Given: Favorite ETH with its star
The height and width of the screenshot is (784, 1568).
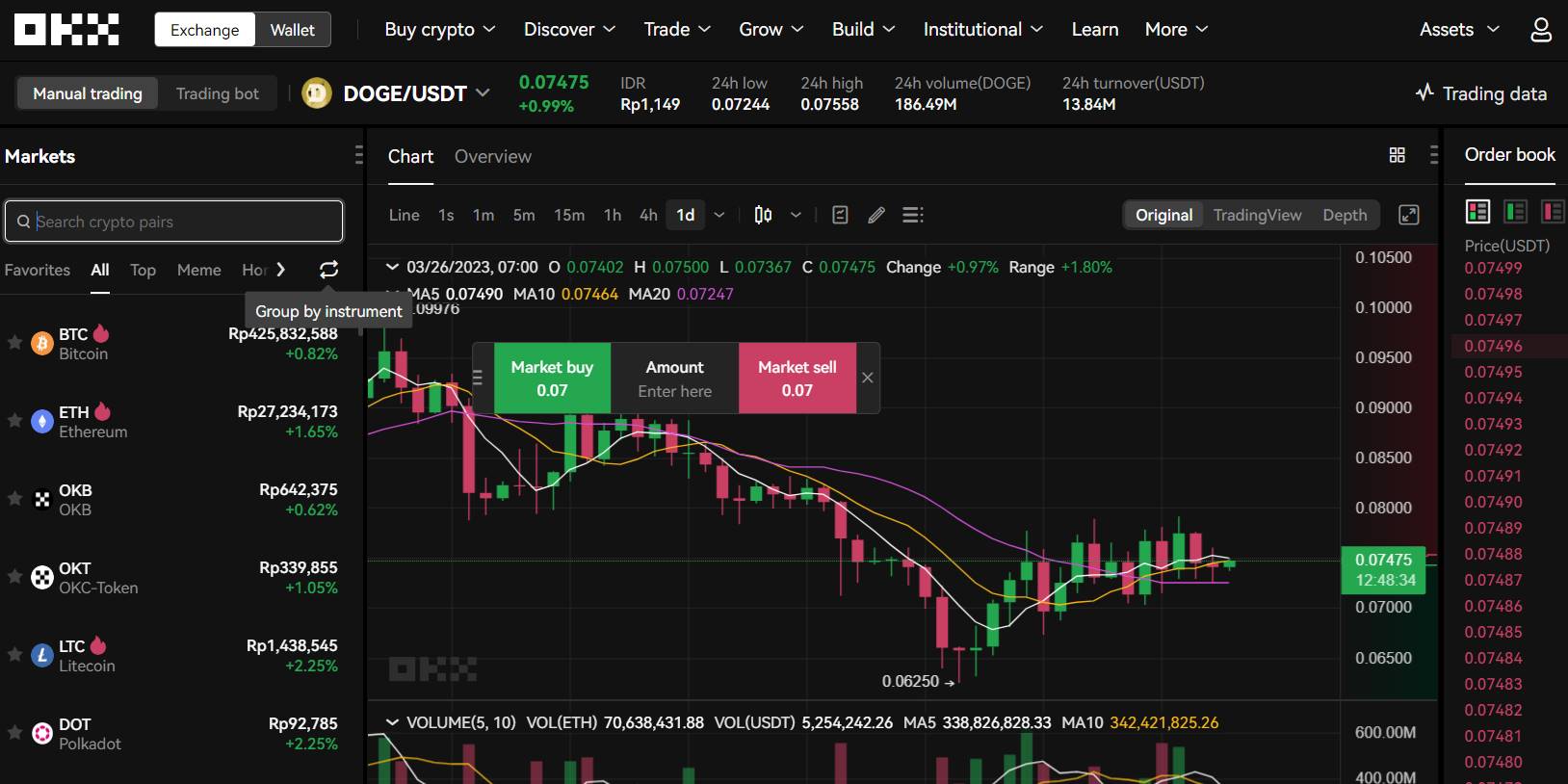Looking at the screenshot, I should [14, 421].
